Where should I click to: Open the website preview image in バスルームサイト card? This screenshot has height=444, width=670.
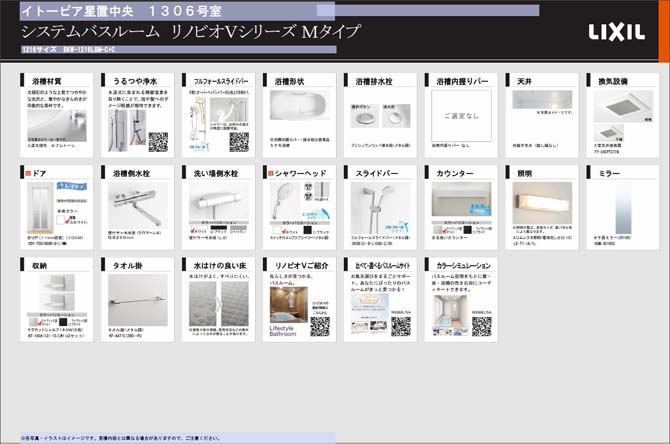370,314
